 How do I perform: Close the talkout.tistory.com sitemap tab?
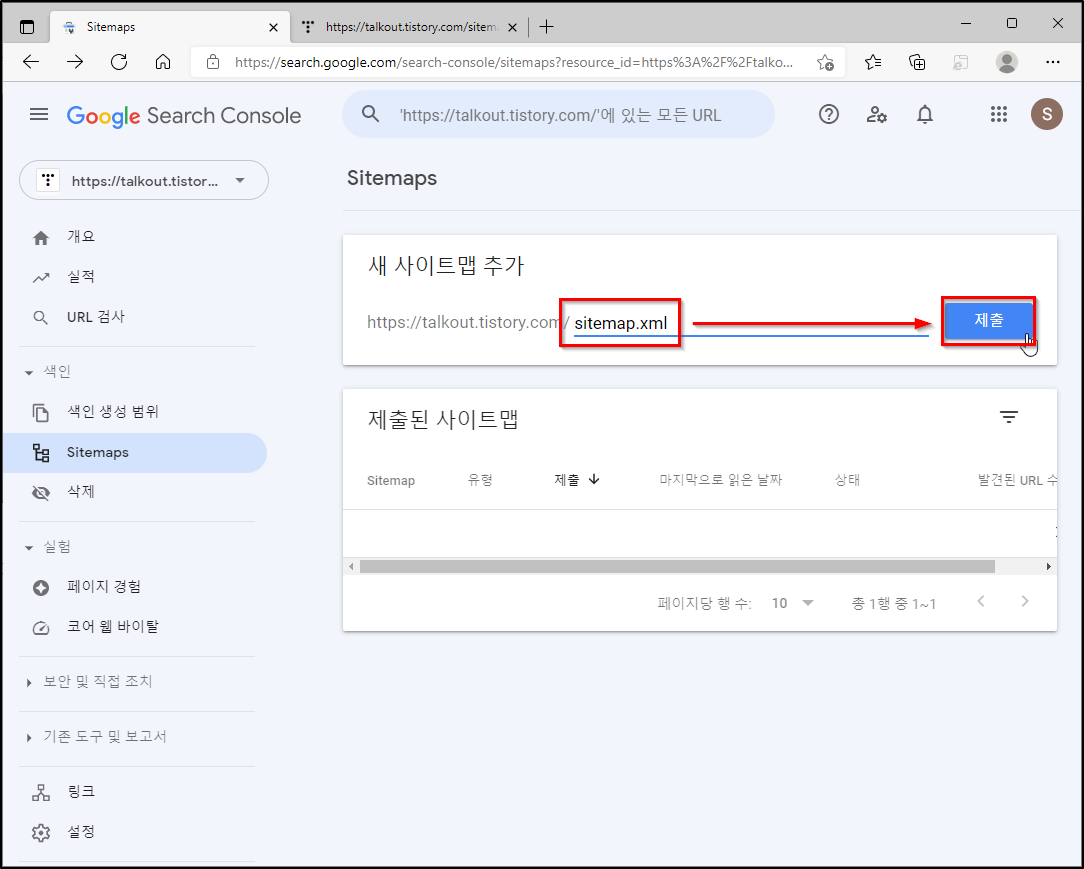click(x=512, y=28)
